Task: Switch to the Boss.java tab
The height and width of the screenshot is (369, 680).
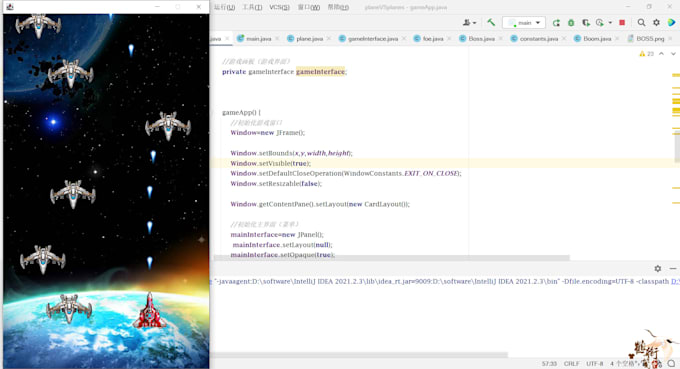Action: tap(481, 39)
